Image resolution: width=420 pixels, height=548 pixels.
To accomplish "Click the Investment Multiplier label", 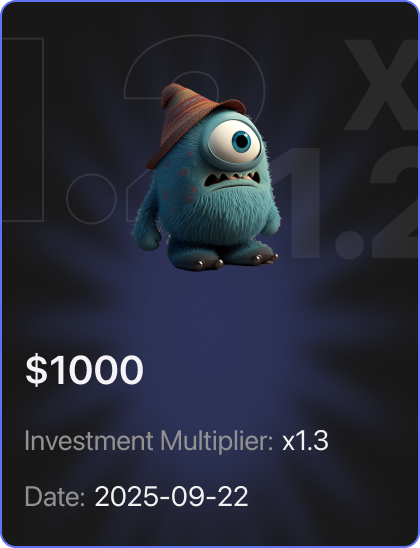I will pyautogui.click(x=149, y=441).
